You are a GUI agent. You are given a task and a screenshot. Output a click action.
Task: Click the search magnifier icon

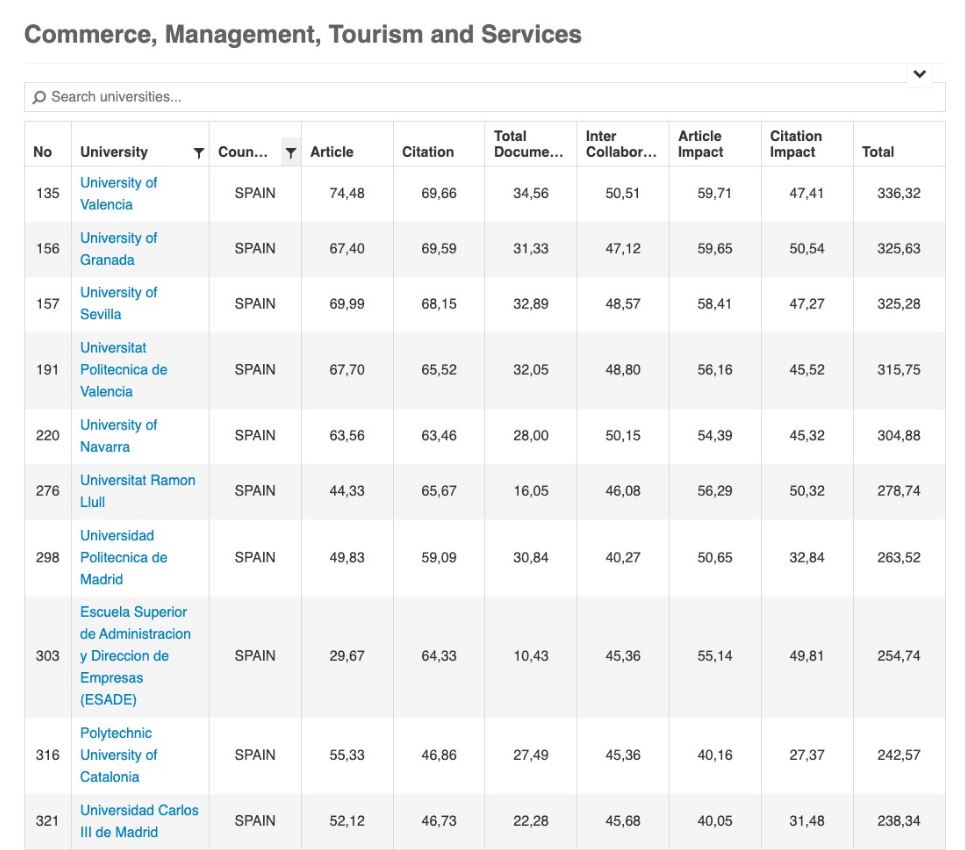(39, 97)
